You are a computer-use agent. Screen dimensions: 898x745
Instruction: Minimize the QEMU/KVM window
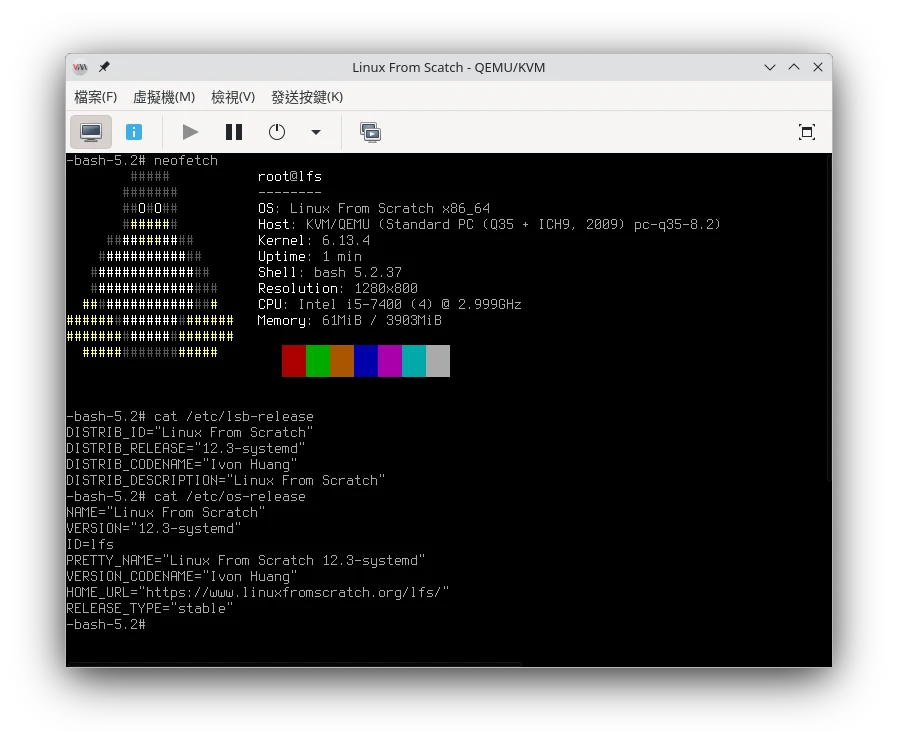pyautogui.click(x=769, y=67)
